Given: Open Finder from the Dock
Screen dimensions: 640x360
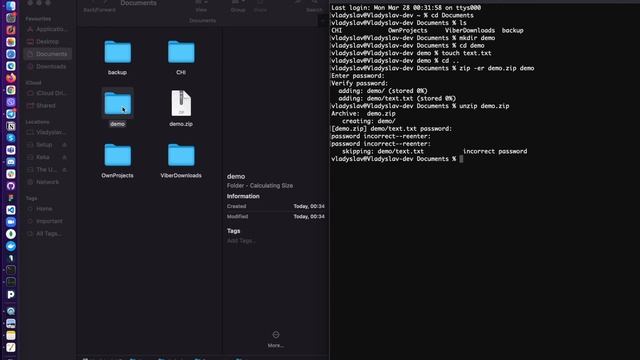Looking at the screenshot, I should 11,6.
